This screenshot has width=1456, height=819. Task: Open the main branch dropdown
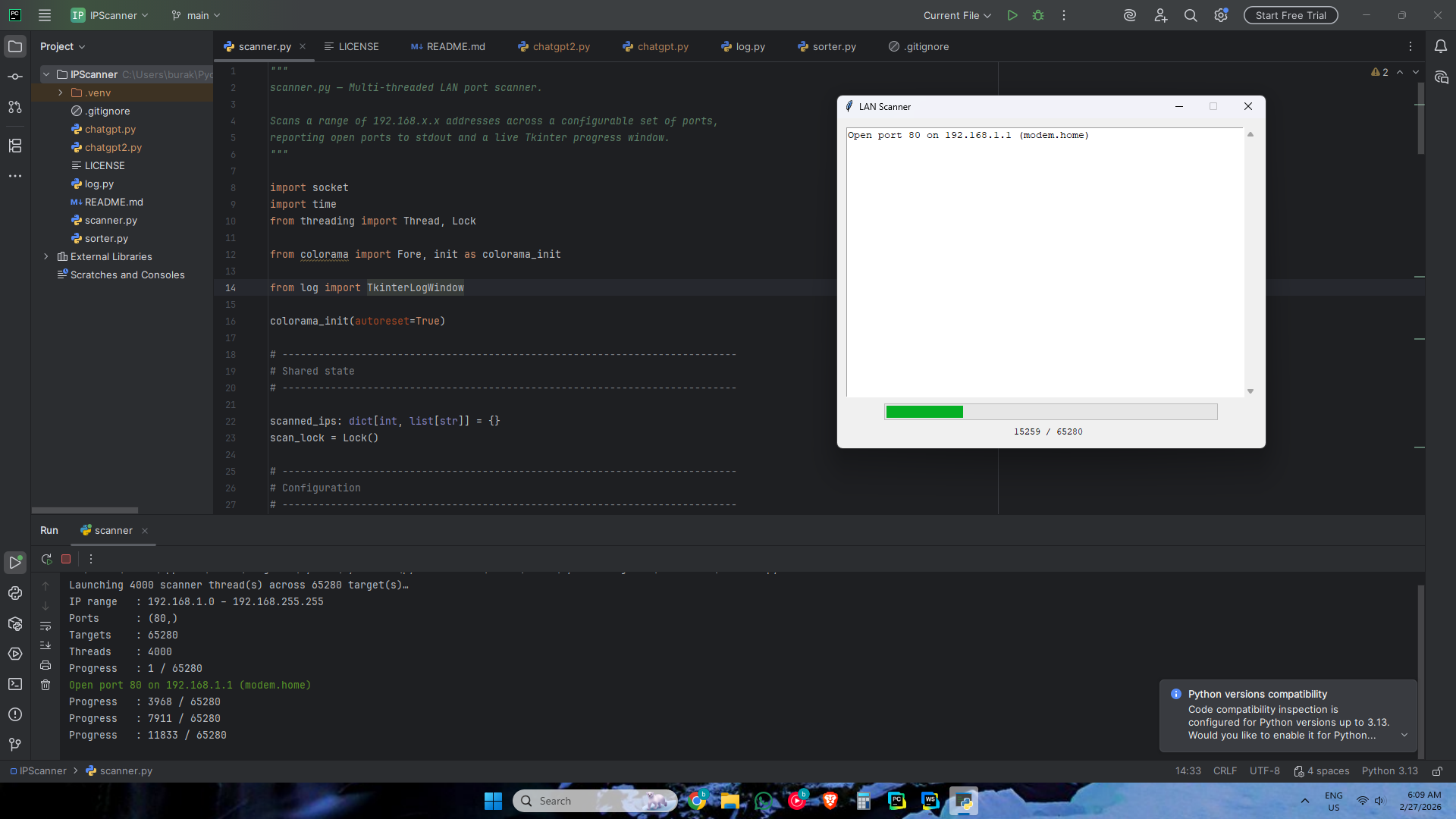(x=196, y=15)
